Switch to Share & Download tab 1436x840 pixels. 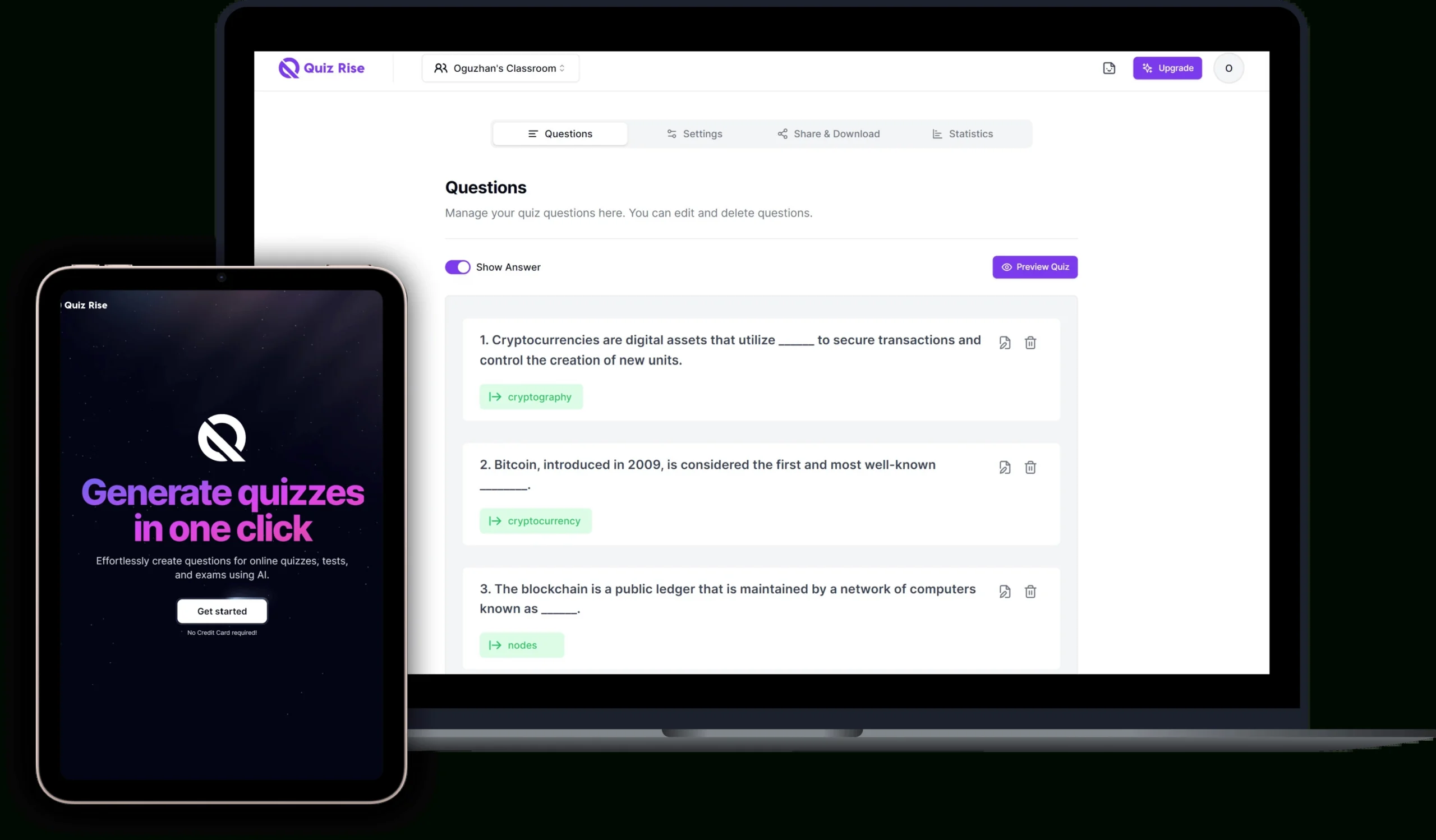pos(828,133)
